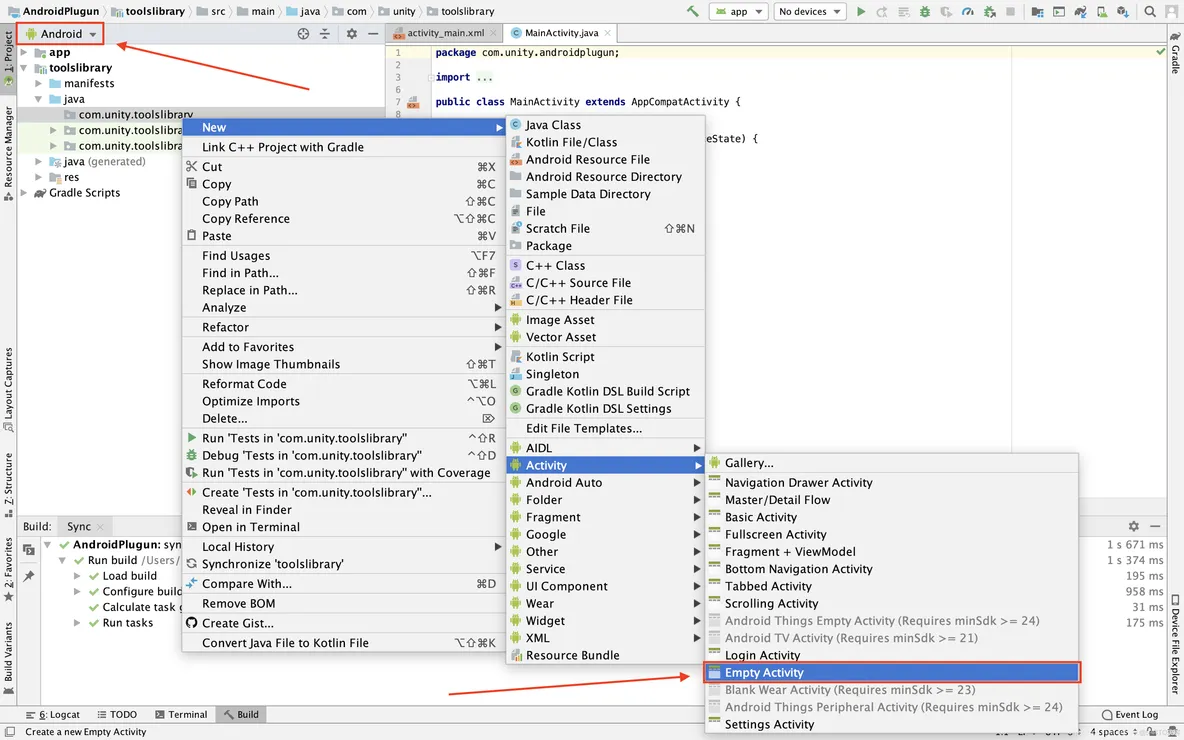Open Build panel gear settings
This screenshot has height=740, width=1184.
pyautogui.click(x=1133, y=526)
